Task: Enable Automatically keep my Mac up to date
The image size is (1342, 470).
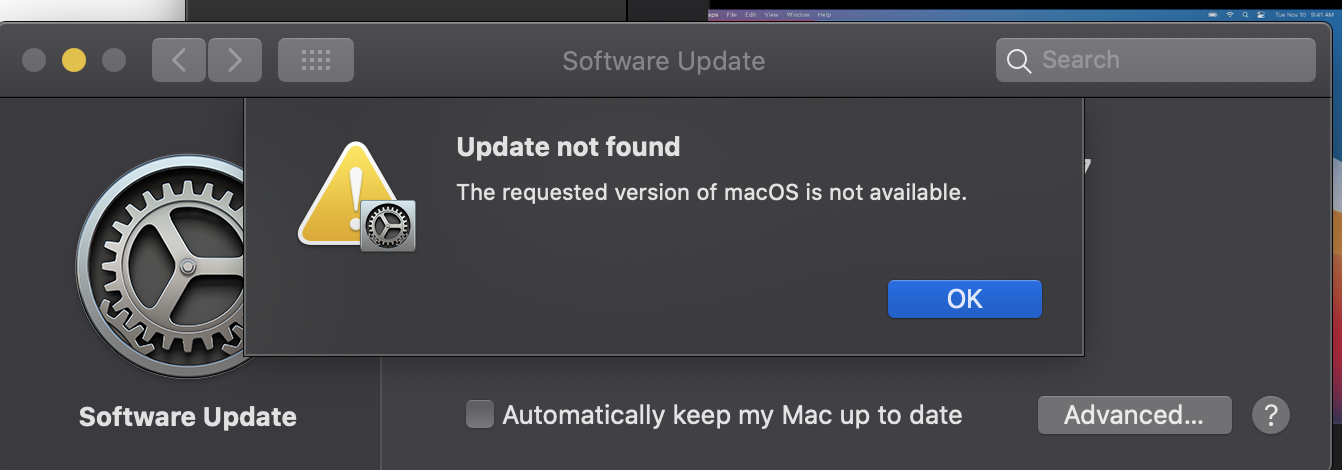Action: coord(480,414)
